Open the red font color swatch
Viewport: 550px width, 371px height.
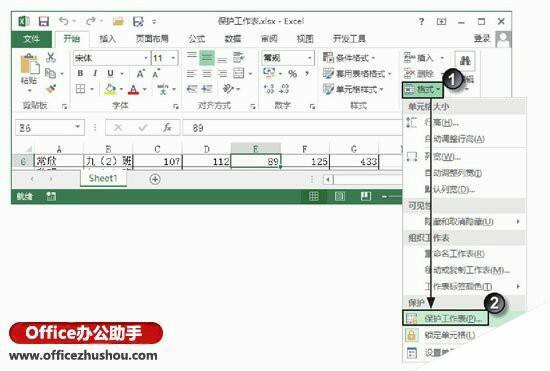pyautogui.click(x=133, y=89)
